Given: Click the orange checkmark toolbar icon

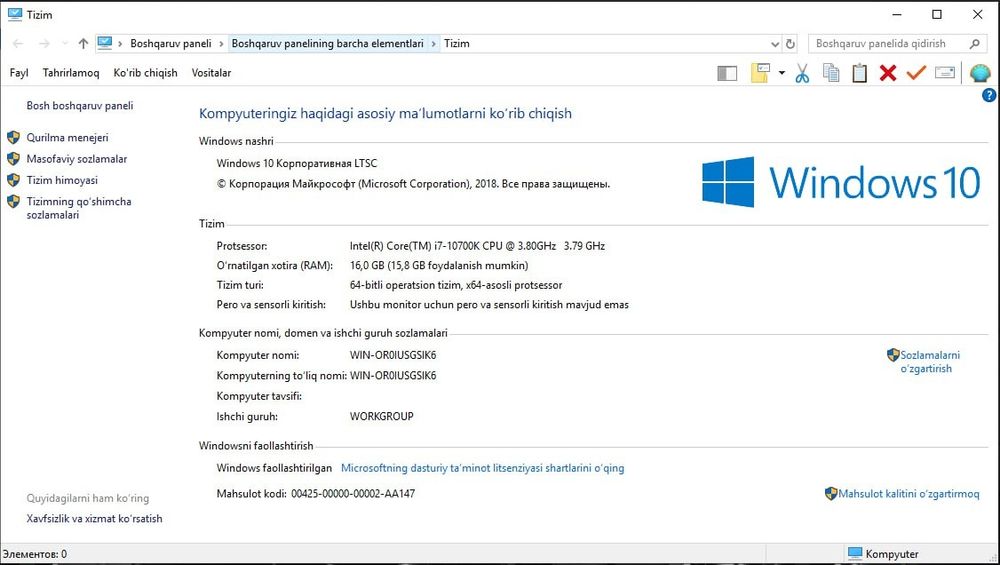Looking at the screenshot, I should pos(916,73).
